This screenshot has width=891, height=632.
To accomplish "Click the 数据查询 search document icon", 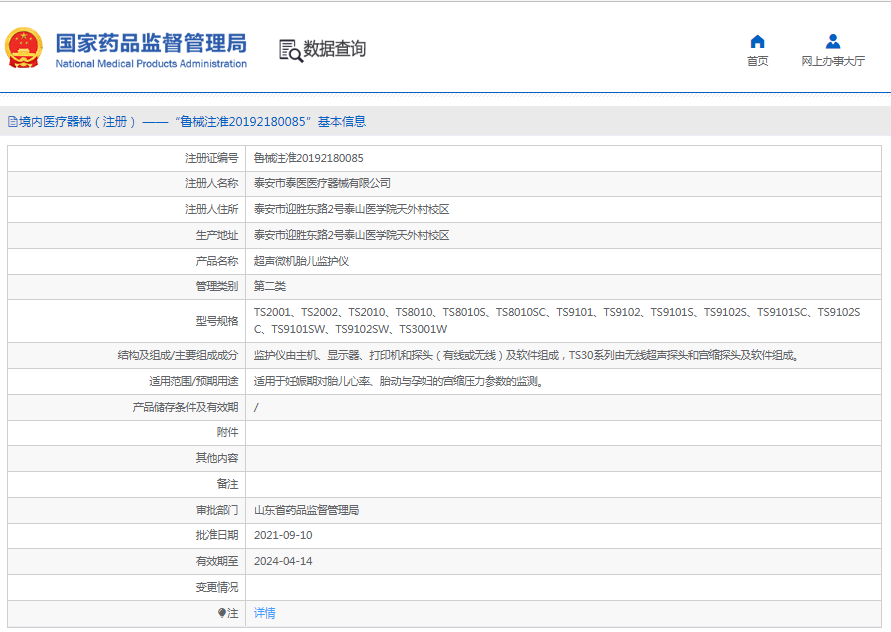I will point(290,51).
